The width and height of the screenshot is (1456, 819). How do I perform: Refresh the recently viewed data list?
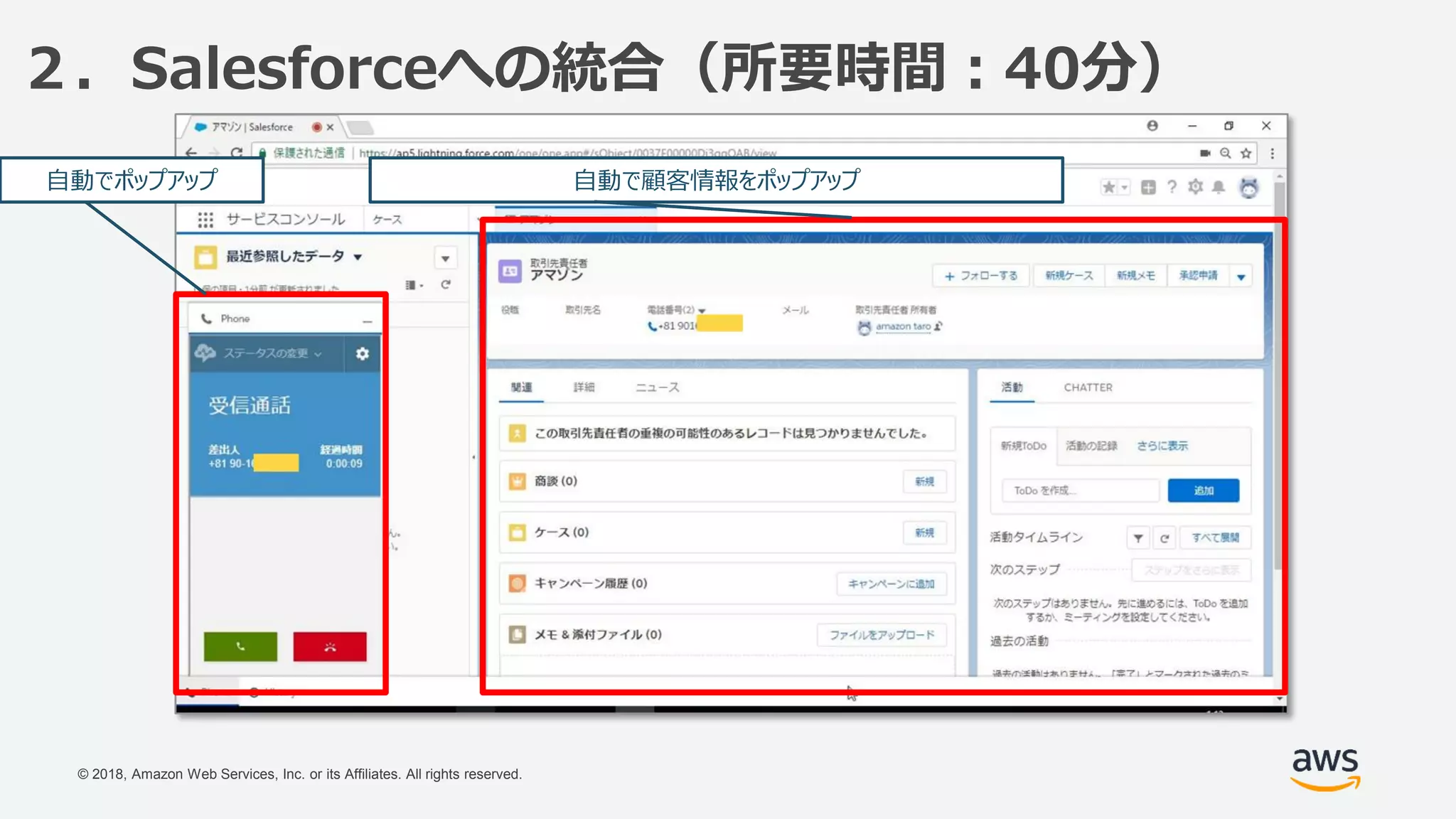point(446,284)
